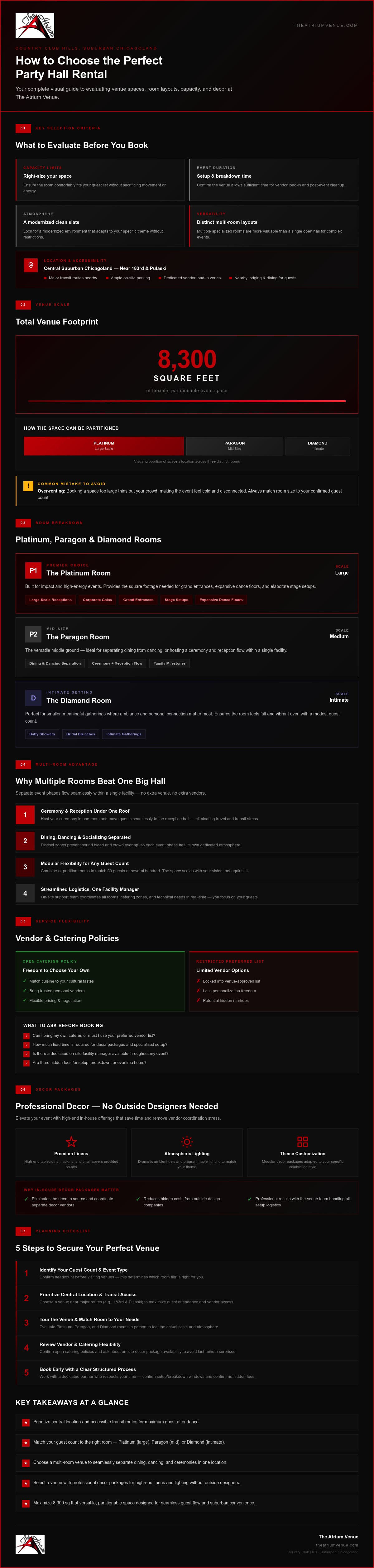Click the 'Right-size your space' capacity card
This screenshot has width=374, height=1568.
click(100, 180)
